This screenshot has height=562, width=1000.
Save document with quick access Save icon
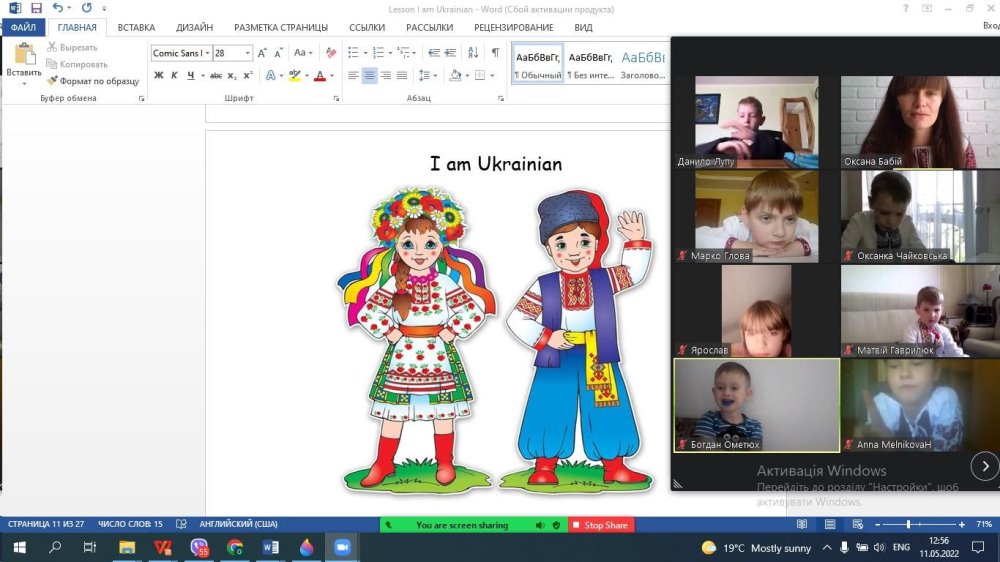tap(36, 8)
